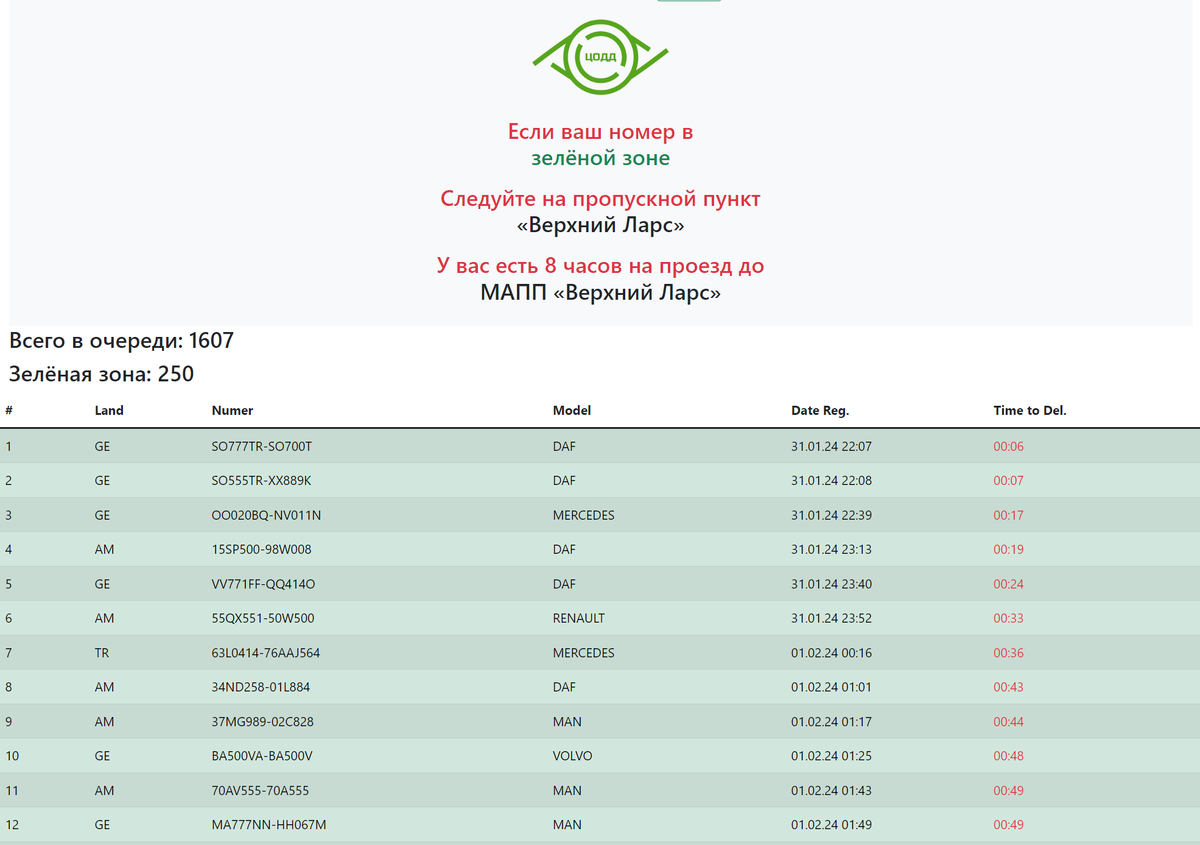Screen dimensions: 1200x845
Task: Select plate number 34ND258-01L884
Action: click(261, 688)
